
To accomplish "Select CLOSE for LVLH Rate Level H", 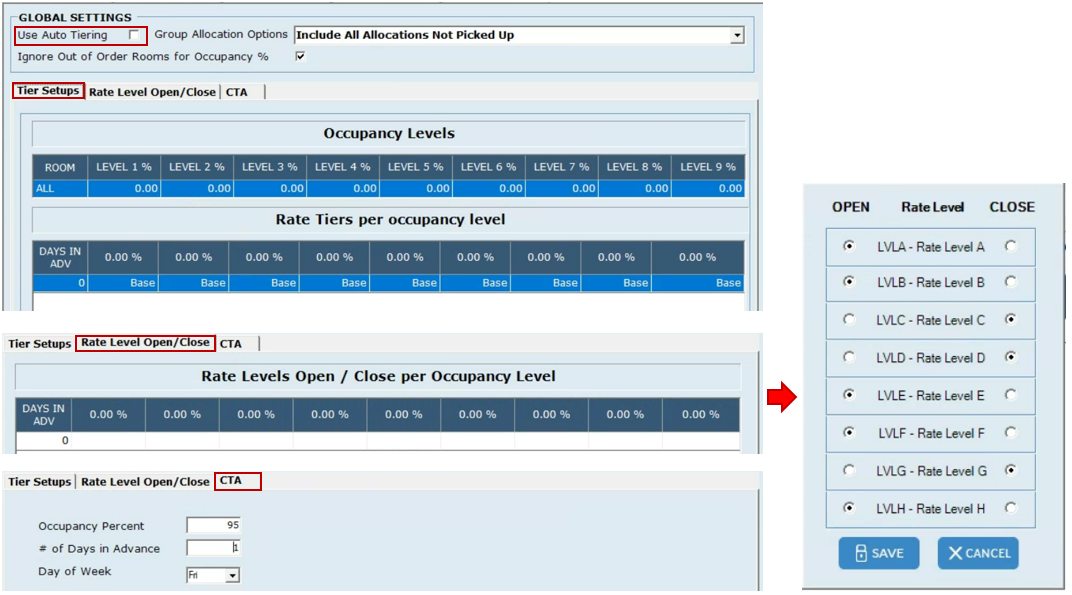I will [x=1011, y=508].
